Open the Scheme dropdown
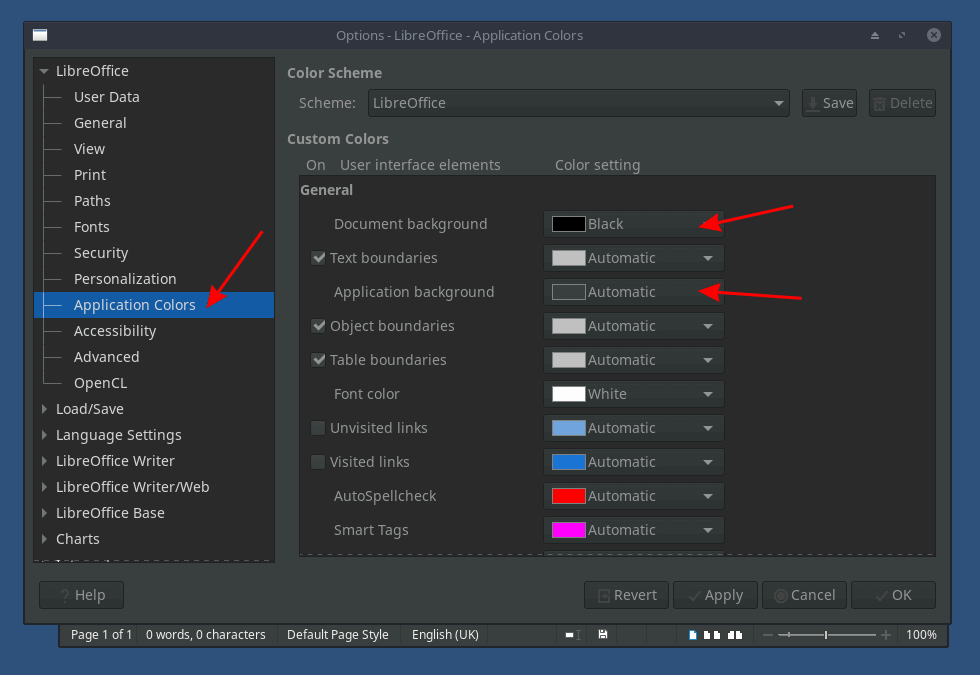Viewport: 980px width, 675px height. click(778, 102)
